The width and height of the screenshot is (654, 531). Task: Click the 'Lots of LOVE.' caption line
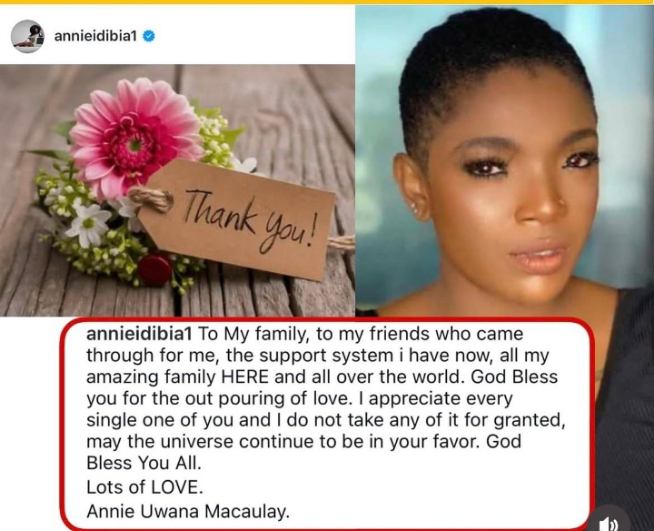(x=145, y=487)
